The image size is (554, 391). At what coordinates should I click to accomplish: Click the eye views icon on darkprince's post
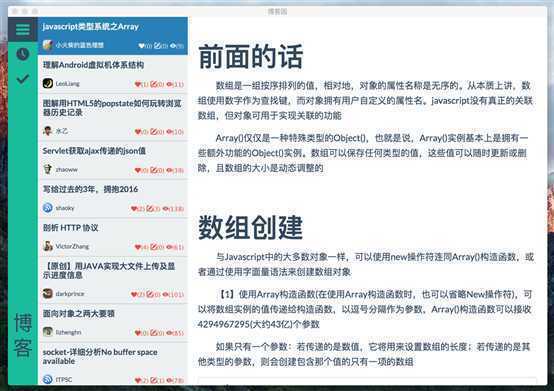[165, 294]
